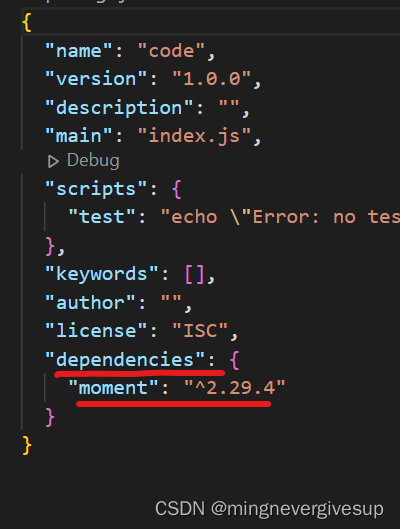Click the "code" value string
The width and height of the screenshot is (400, 529).
[171, 51]
